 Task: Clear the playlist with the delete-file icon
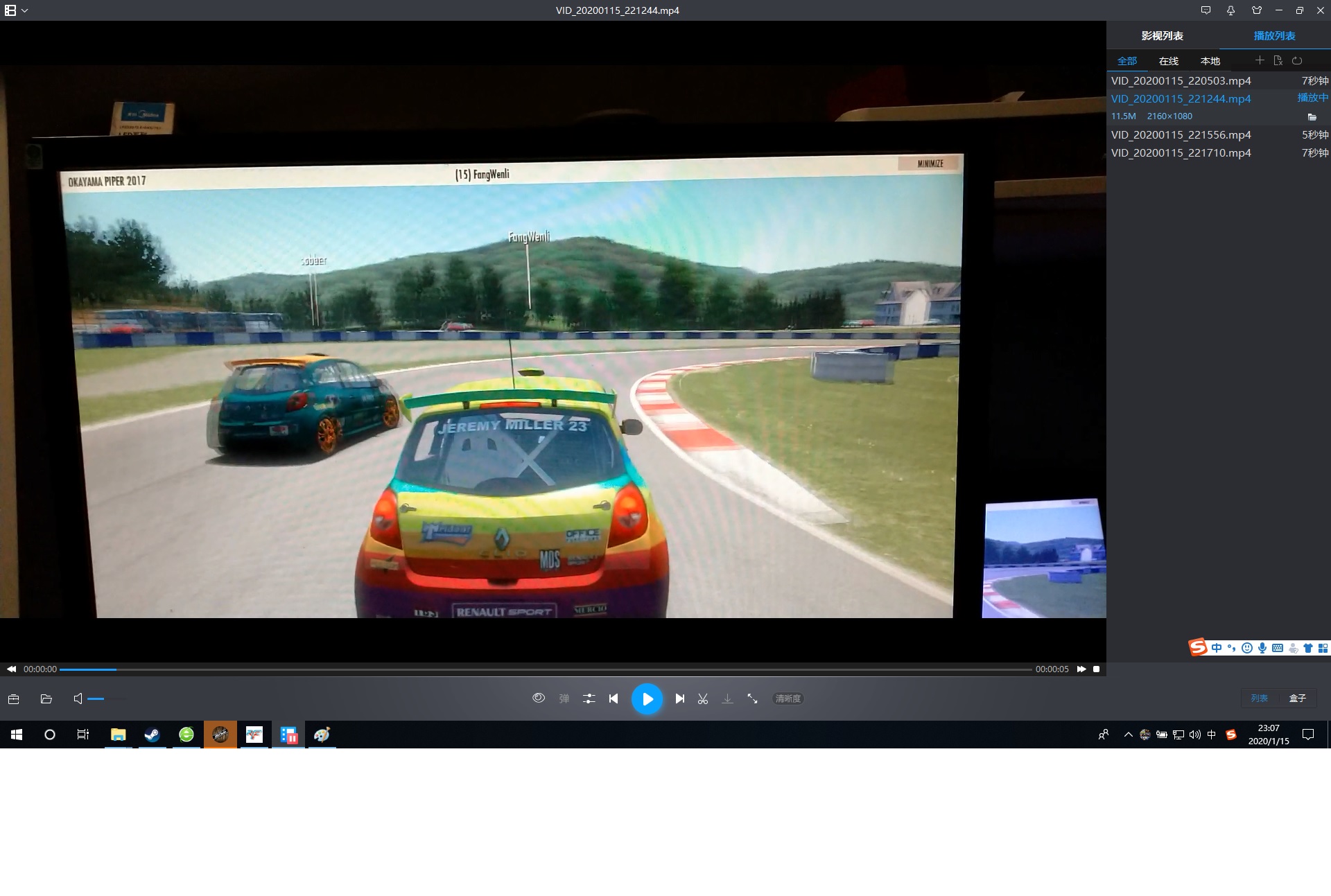click(1278, 60)
